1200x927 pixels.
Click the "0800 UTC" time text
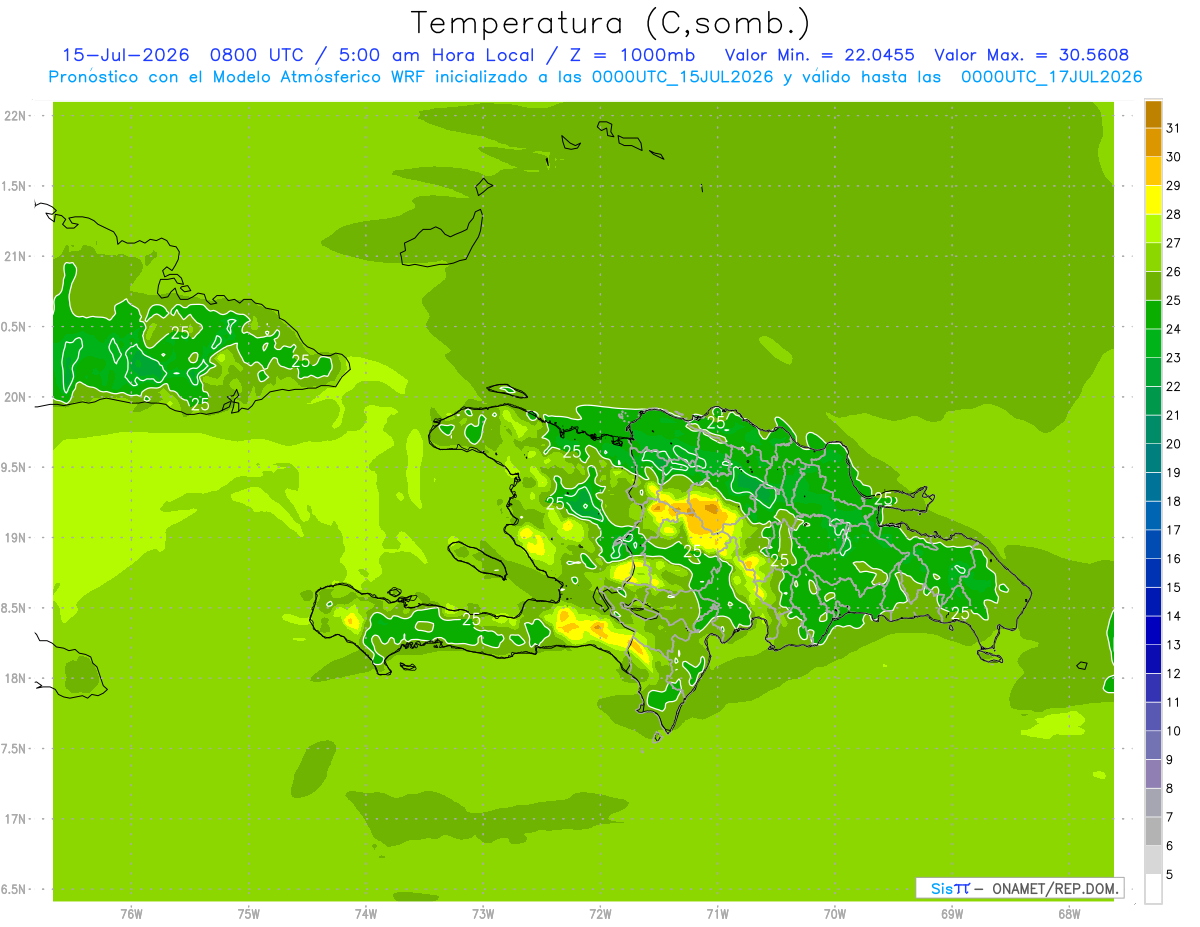pos(256,55)
